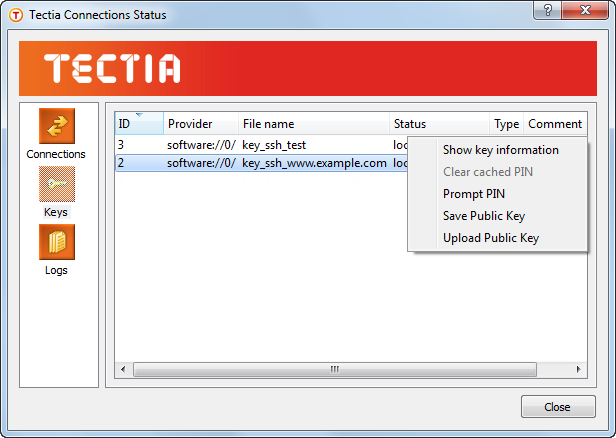Select the Keys sidebar icon
This screenshot has width=616, height=438.
(57, 184)
